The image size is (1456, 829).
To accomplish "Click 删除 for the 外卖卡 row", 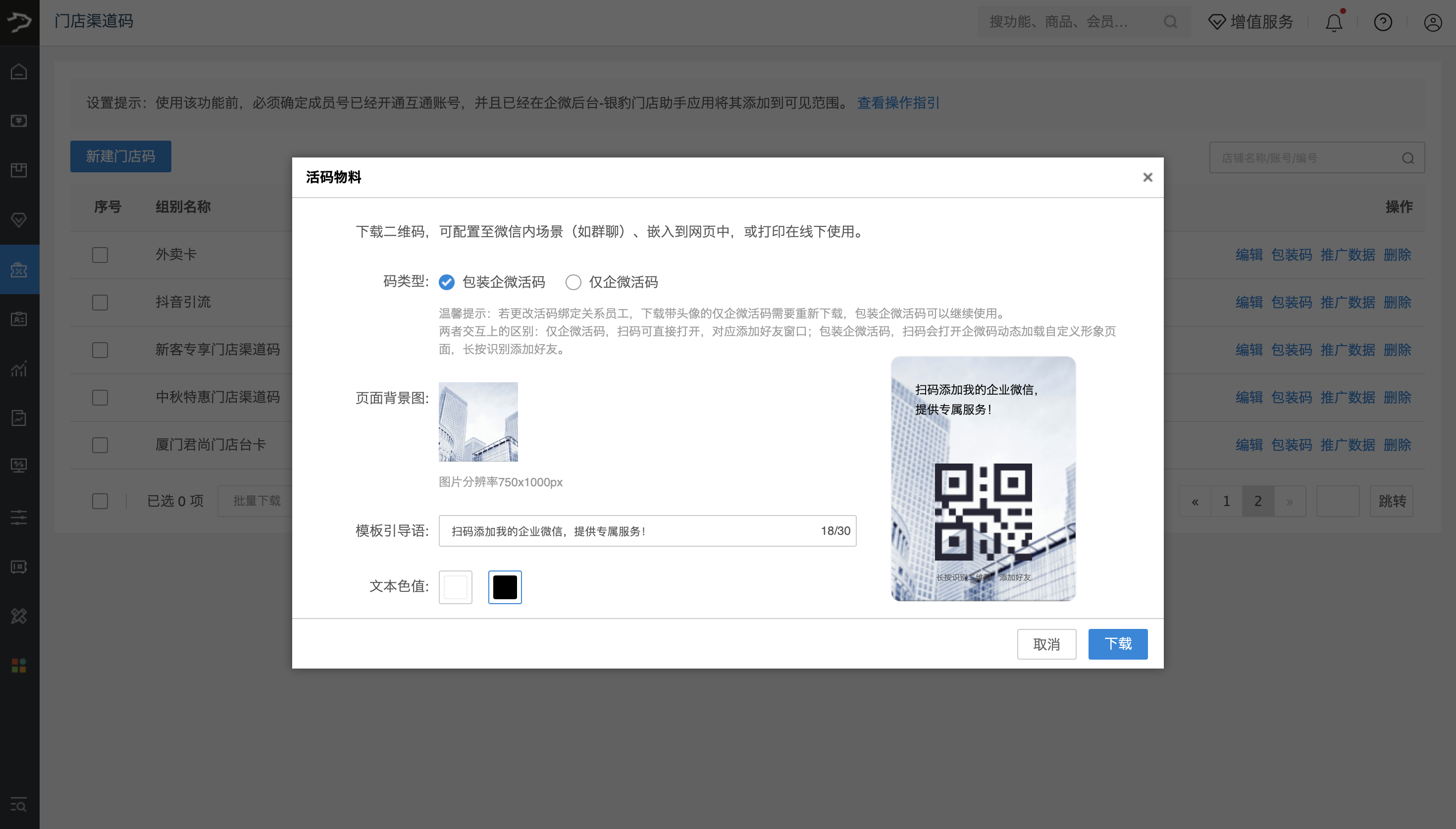I will tap(1398, 255).
